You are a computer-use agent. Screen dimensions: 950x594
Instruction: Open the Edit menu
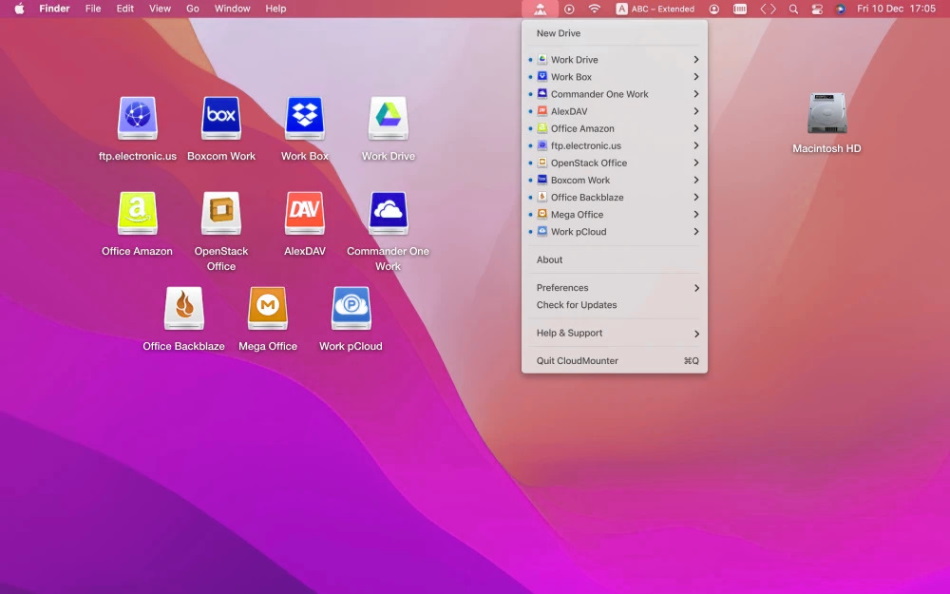pyautogui.click(x=125, y=8)
